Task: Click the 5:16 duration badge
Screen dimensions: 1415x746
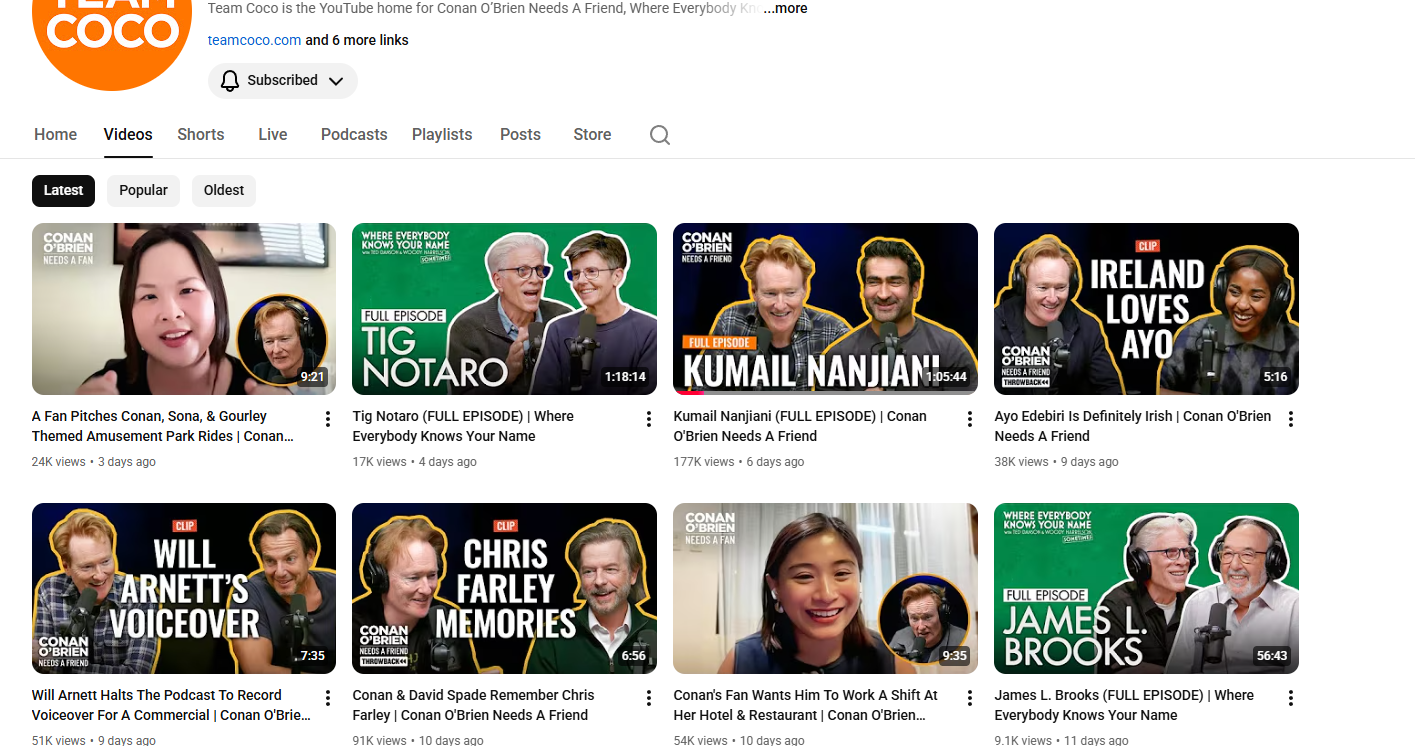Action: [1275, 377]
